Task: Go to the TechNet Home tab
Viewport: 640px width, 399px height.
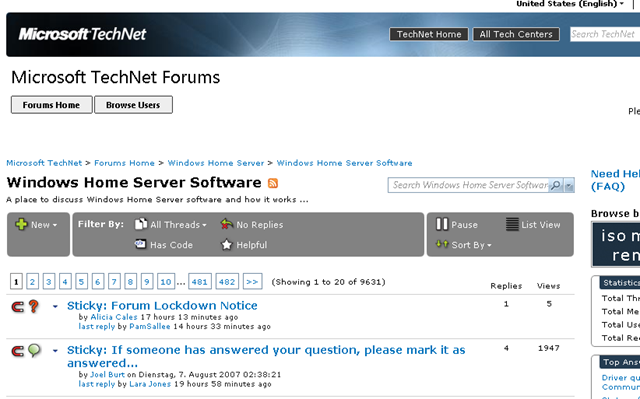Action: click(429, 34)
